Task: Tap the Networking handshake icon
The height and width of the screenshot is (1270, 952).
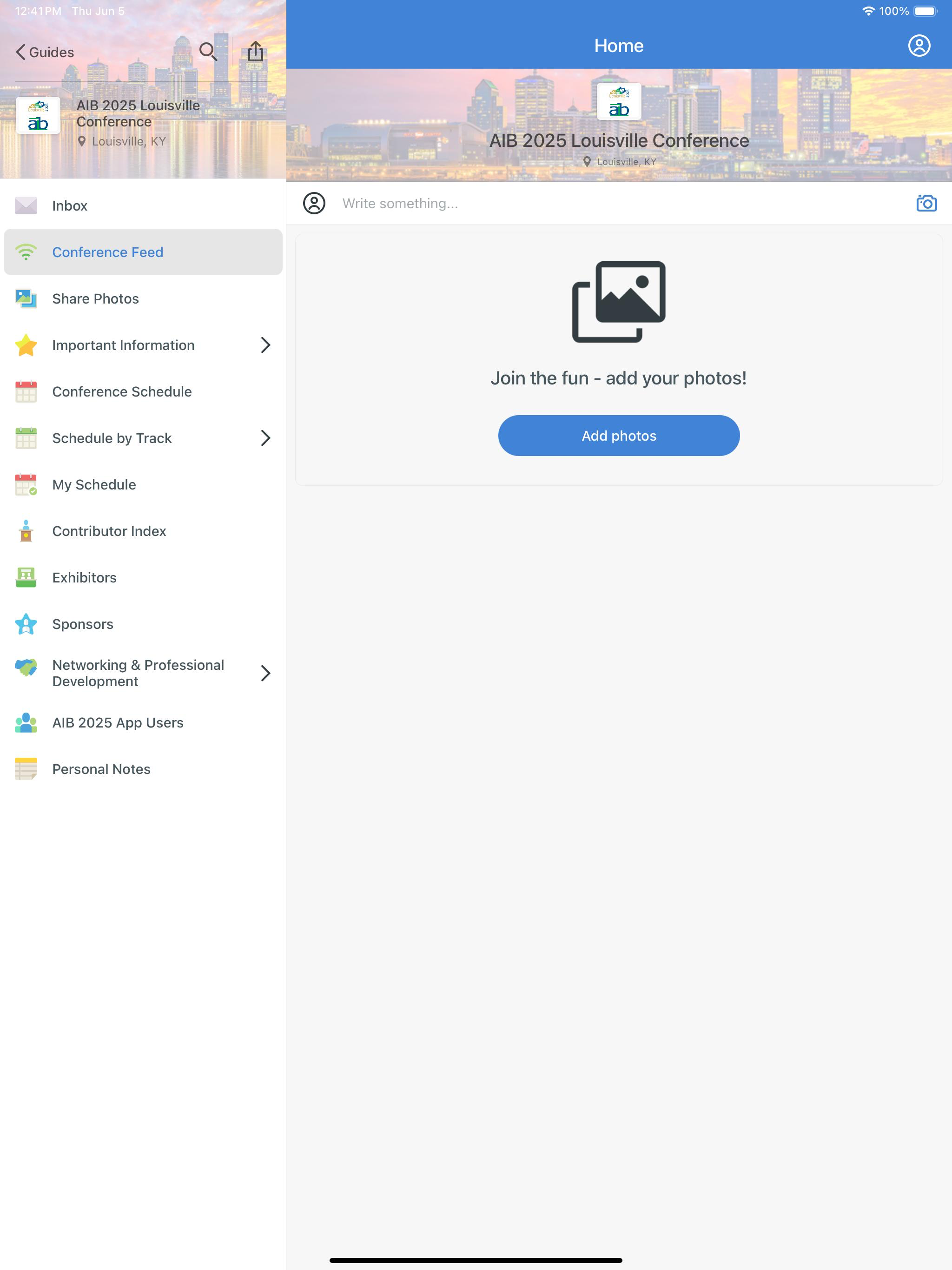Action: pyautogui.click(x=26, y=667)
